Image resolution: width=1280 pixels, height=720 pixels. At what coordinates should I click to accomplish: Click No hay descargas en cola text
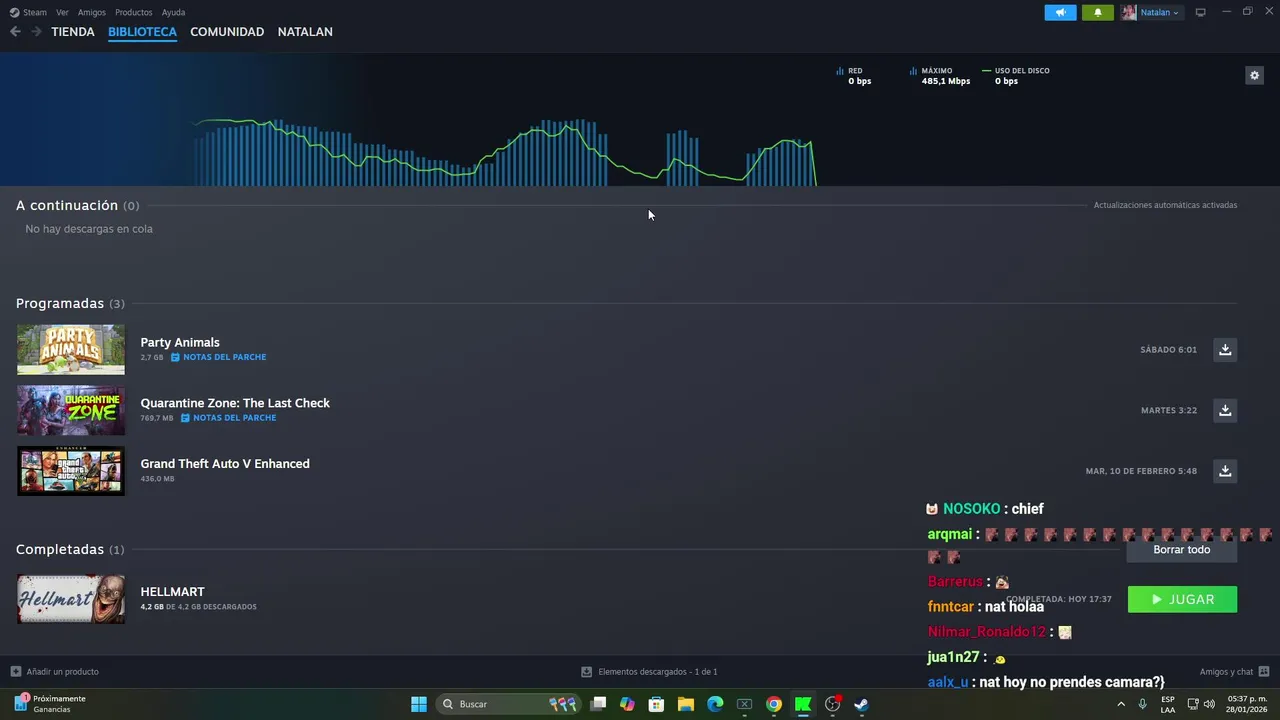click(x=89, y=229)
